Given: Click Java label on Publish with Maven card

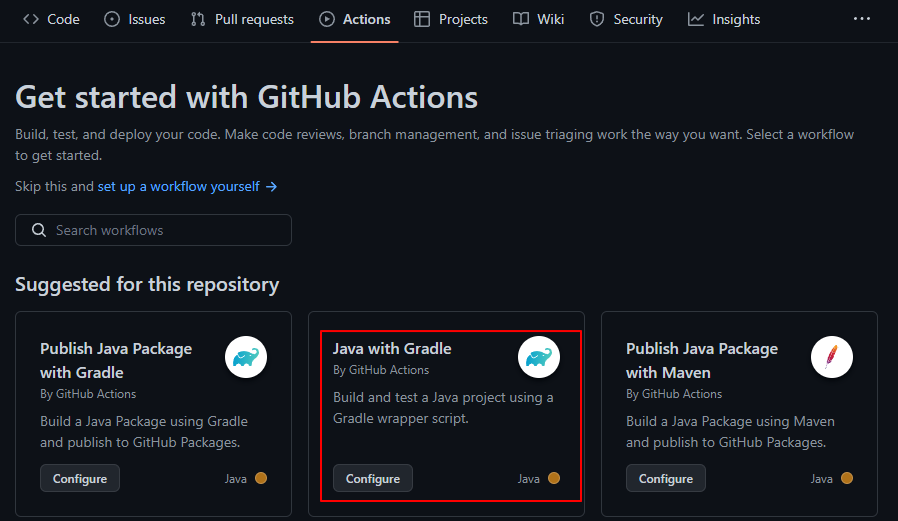Looking at the screenshot, I should tap(821, 479).
